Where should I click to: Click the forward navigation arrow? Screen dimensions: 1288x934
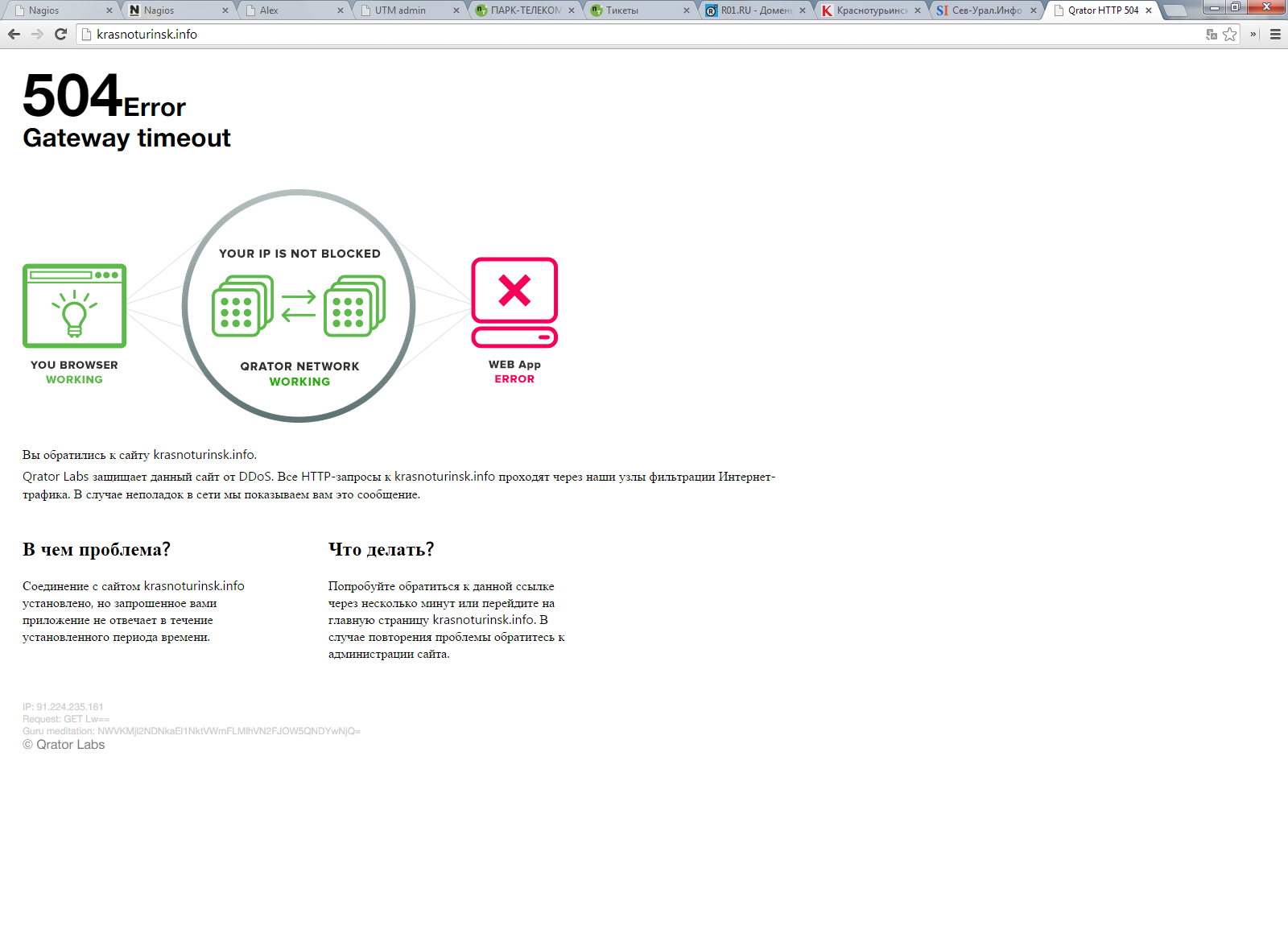pos(37,34)
